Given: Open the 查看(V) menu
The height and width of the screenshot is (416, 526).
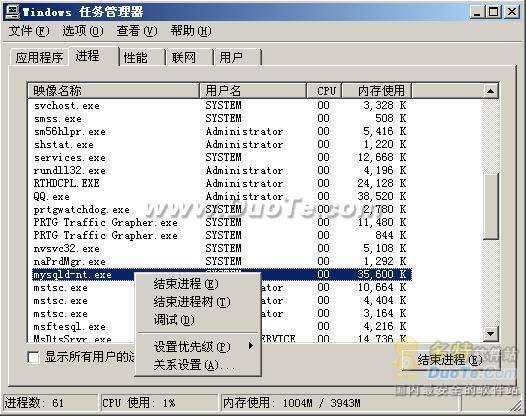Looking at the screenshot, I should click(x=137, y=31).
